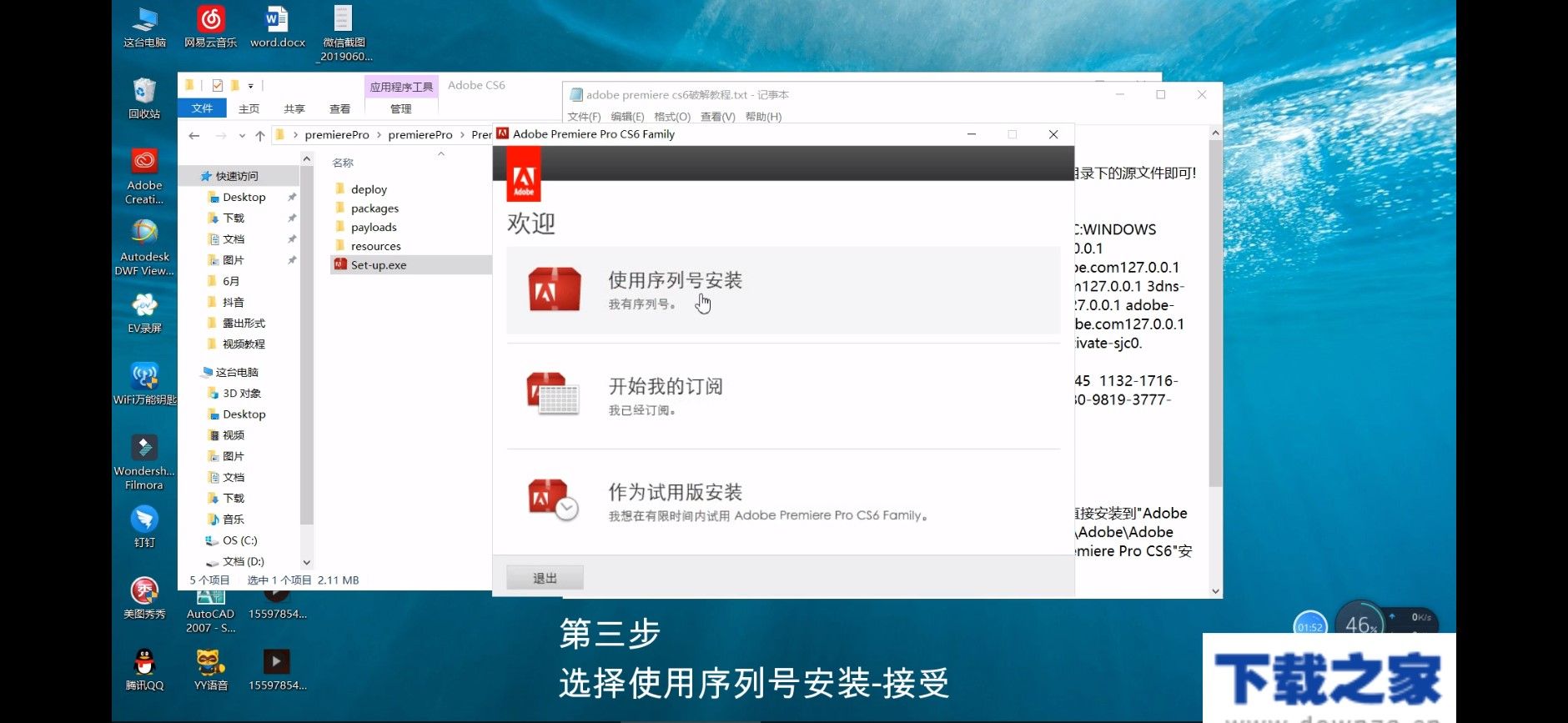Screen dimensions: 1568x723
Task: Open 格式(O) menu in Notepad
Action: point(672,117)
